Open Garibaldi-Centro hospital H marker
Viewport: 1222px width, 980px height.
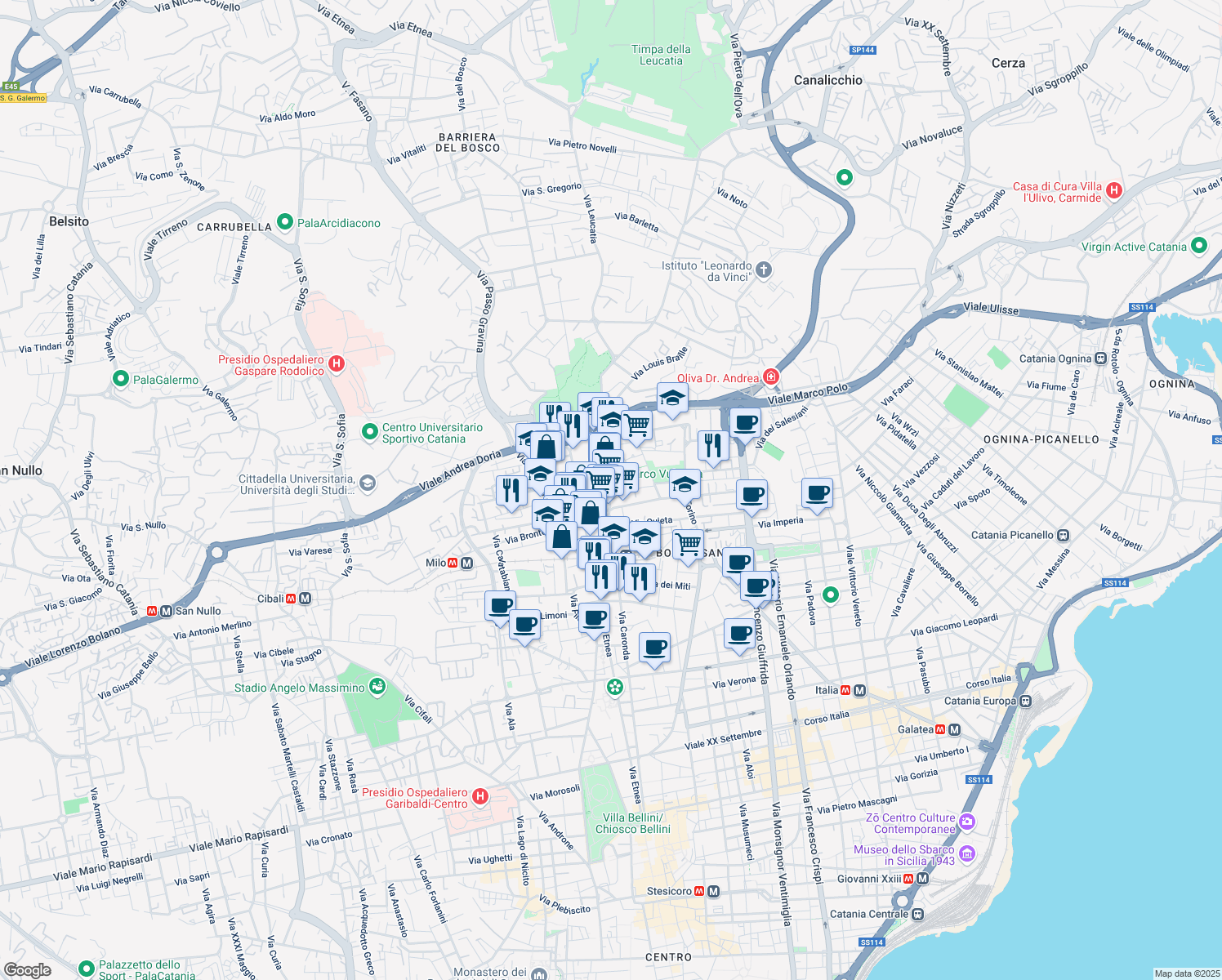pyautogui.click(x=480, y=796)
